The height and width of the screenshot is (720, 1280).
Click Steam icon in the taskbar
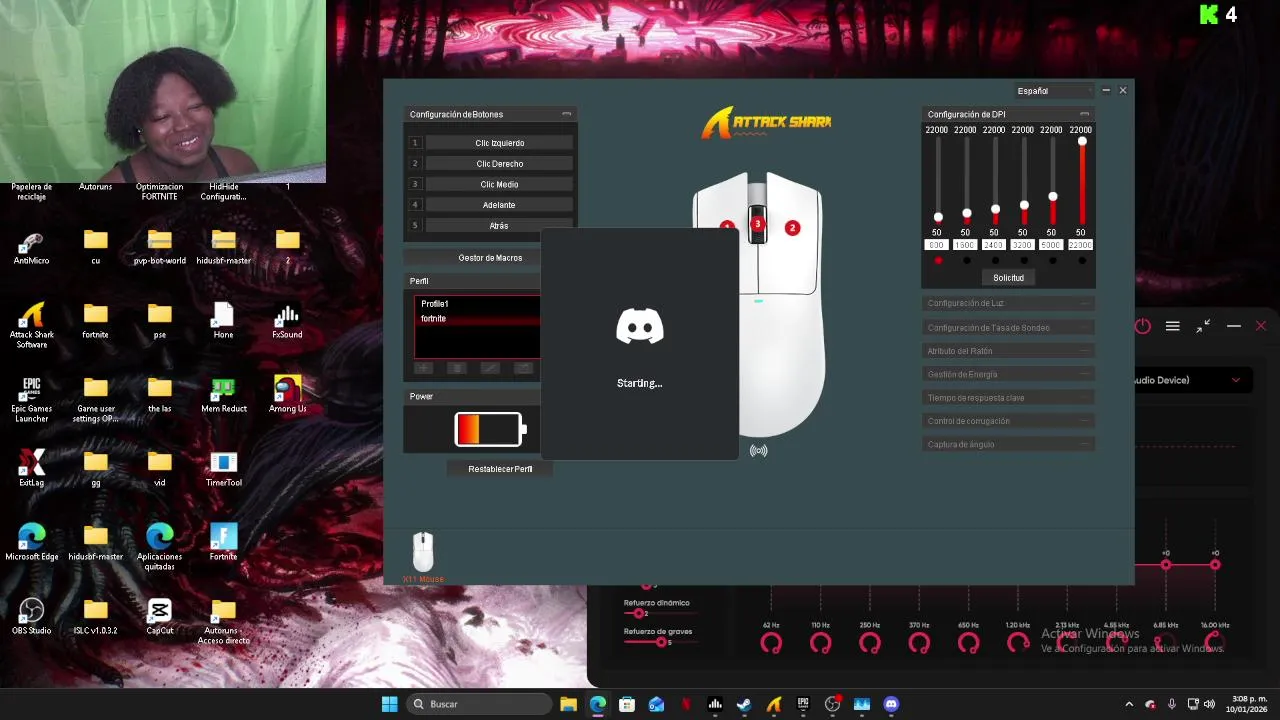744,704
